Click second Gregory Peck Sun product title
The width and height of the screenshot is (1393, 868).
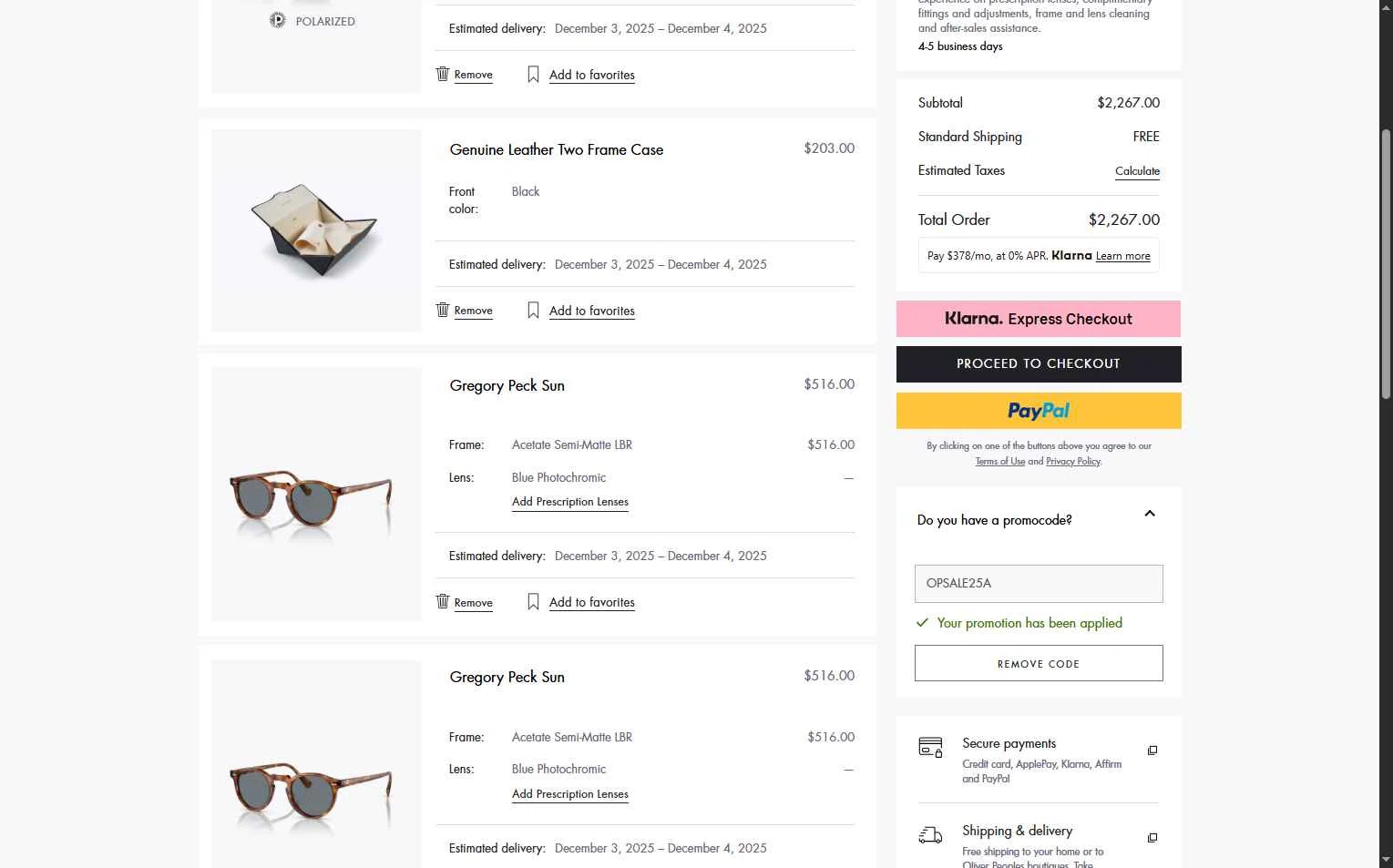click(x=507, y=678)
